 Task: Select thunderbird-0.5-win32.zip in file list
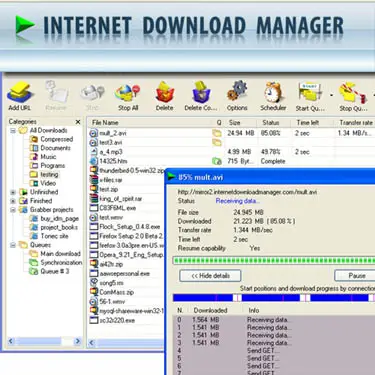[x=127, y=170]
